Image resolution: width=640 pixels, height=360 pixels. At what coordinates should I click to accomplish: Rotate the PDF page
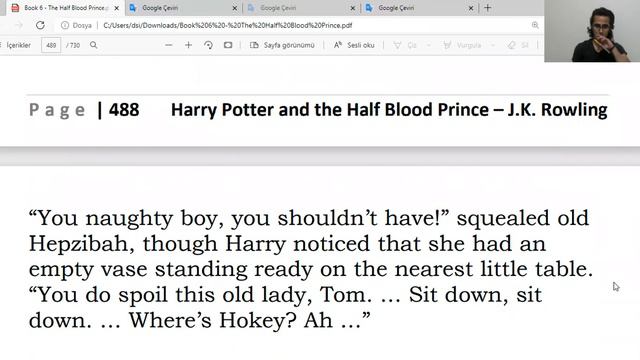[x=208, y=45]
